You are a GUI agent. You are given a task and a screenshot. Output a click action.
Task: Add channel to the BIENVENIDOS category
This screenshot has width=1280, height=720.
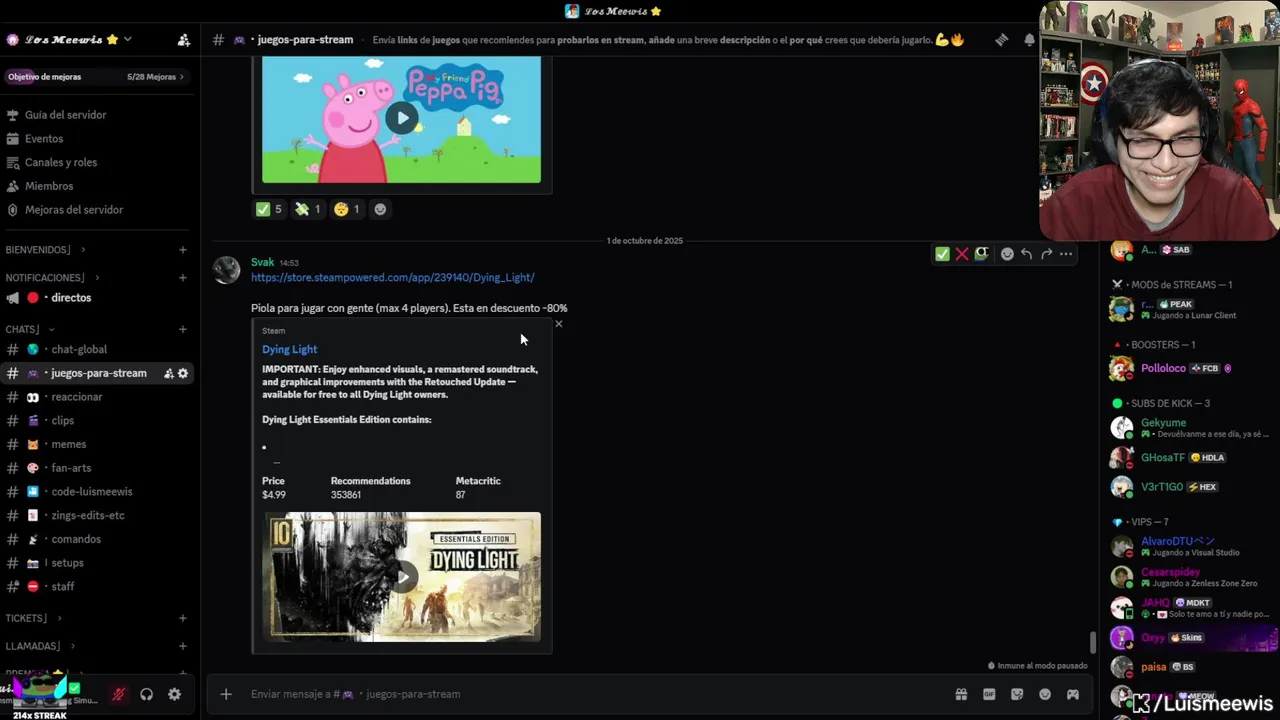click(183, 250)
